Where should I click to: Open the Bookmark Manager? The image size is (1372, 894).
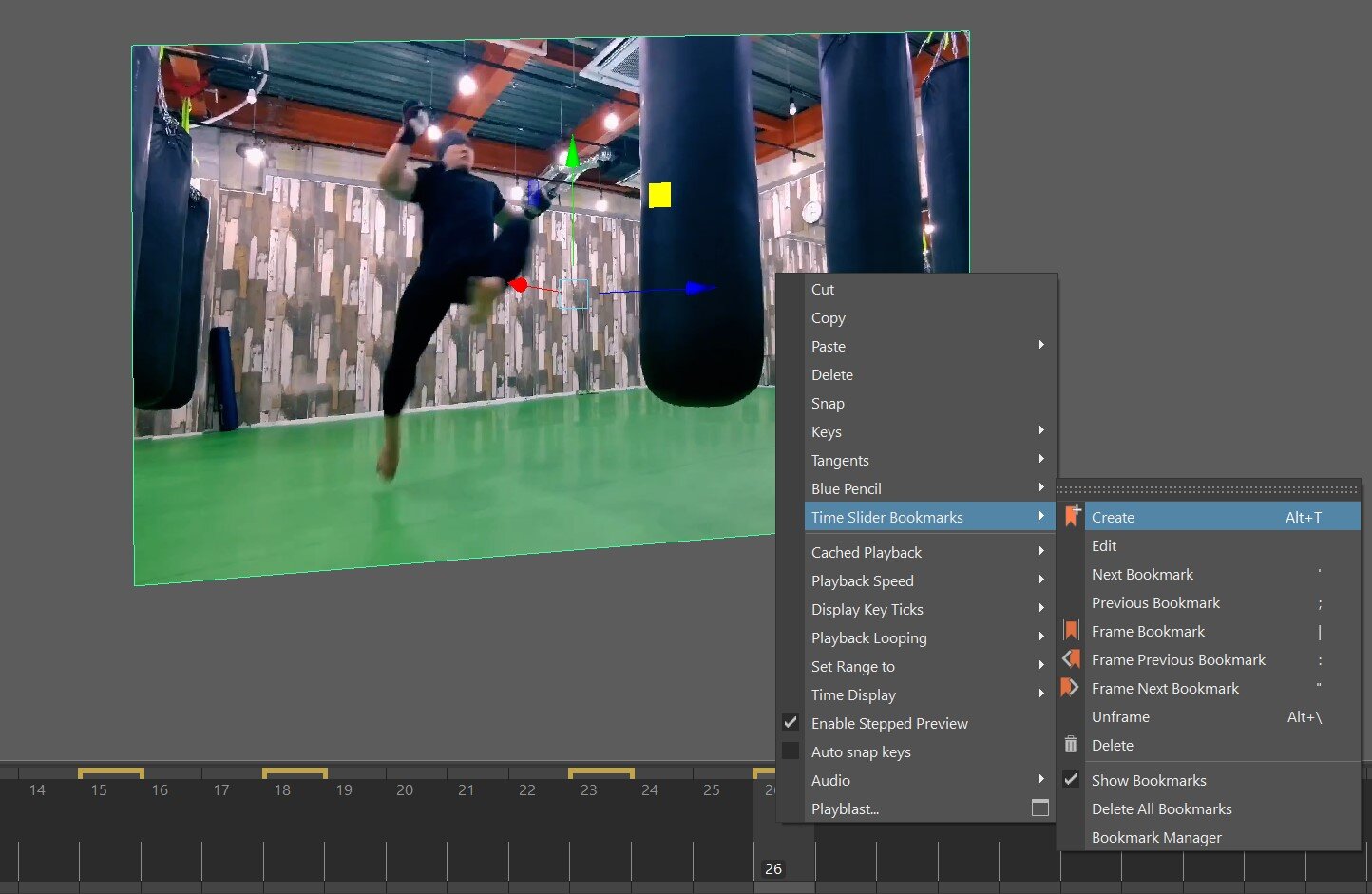coord(1156,837)
